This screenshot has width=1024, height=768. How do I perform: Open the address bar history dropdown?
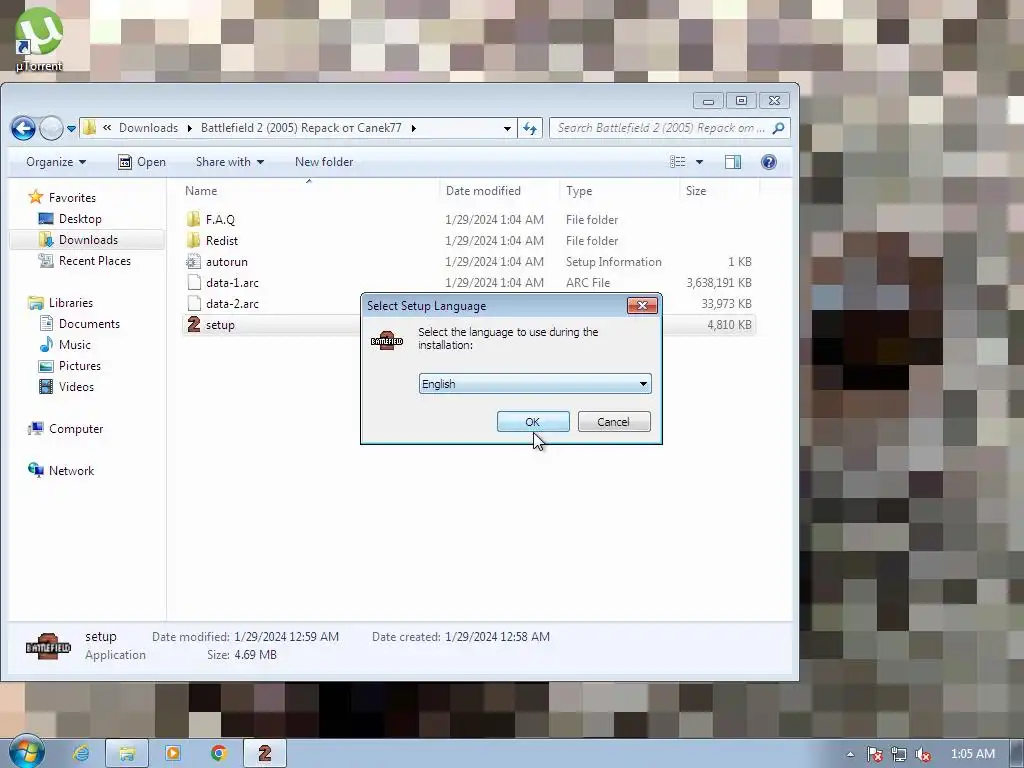507,128
